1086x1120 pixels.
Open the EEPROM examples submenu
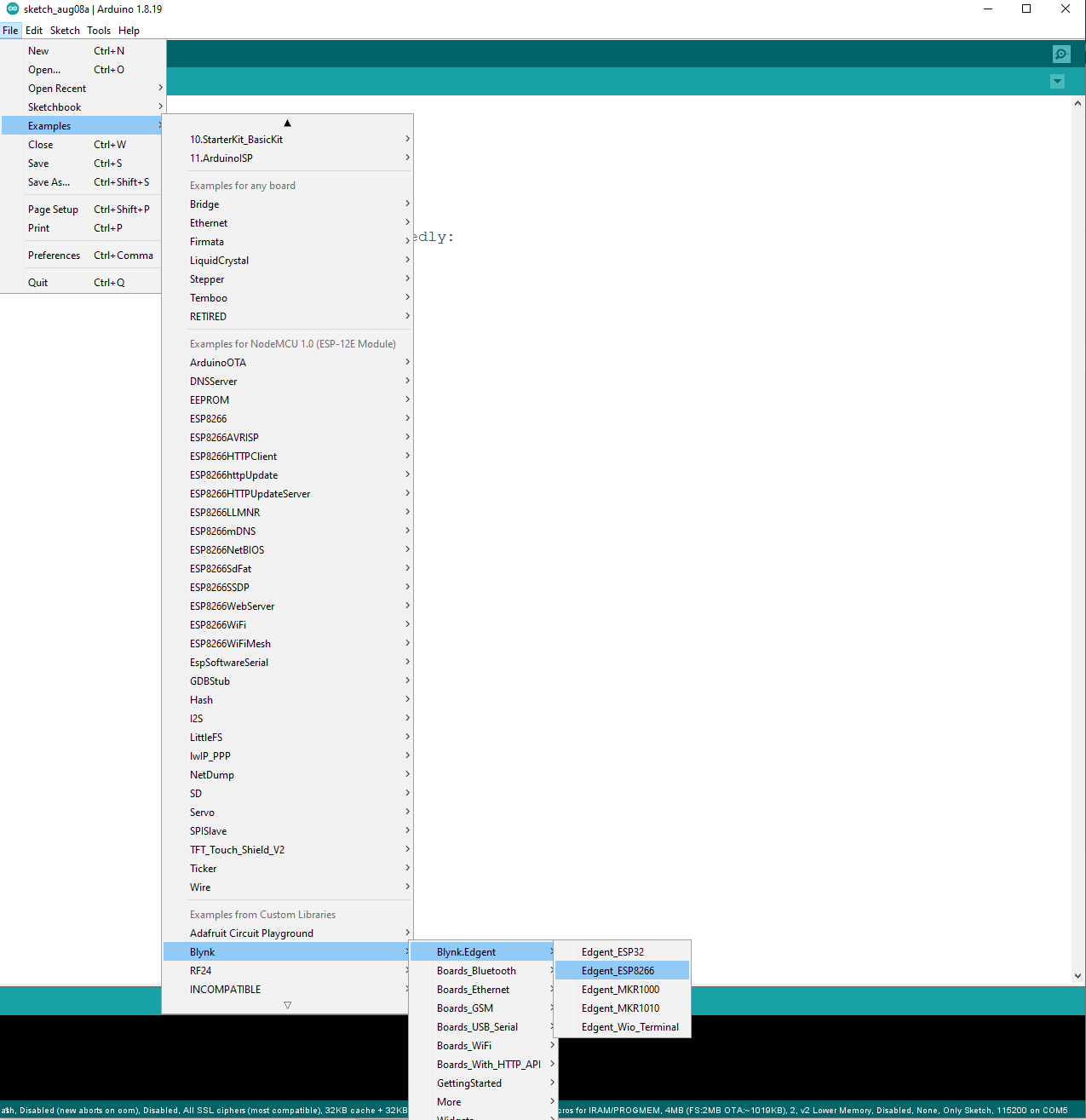point(287,400)
